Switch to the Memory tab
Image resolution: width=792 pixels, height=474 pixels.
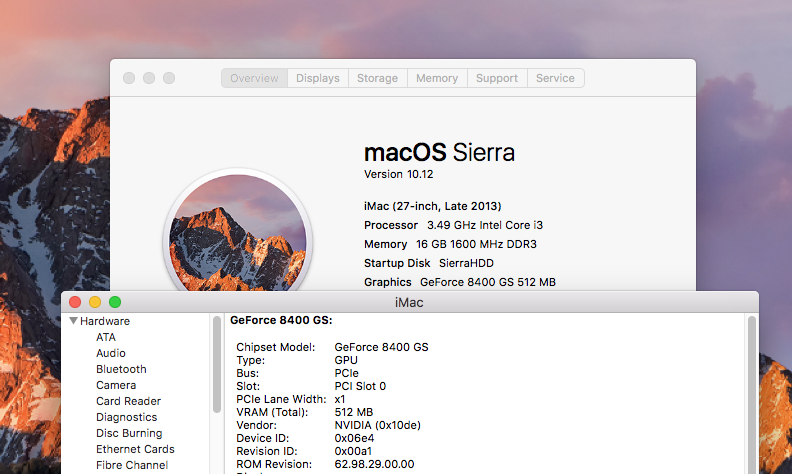pos(437,78)
